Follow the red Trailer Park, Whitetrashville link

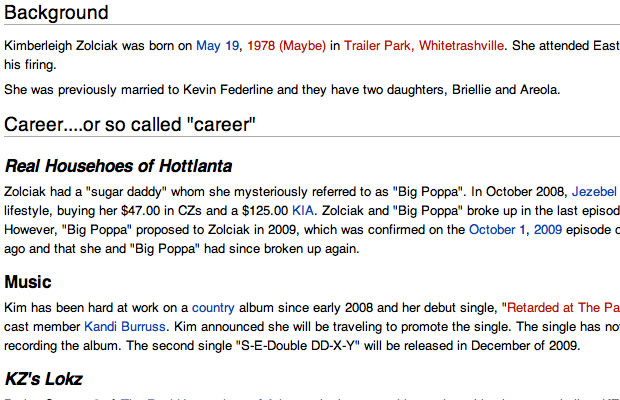(424, 46)
